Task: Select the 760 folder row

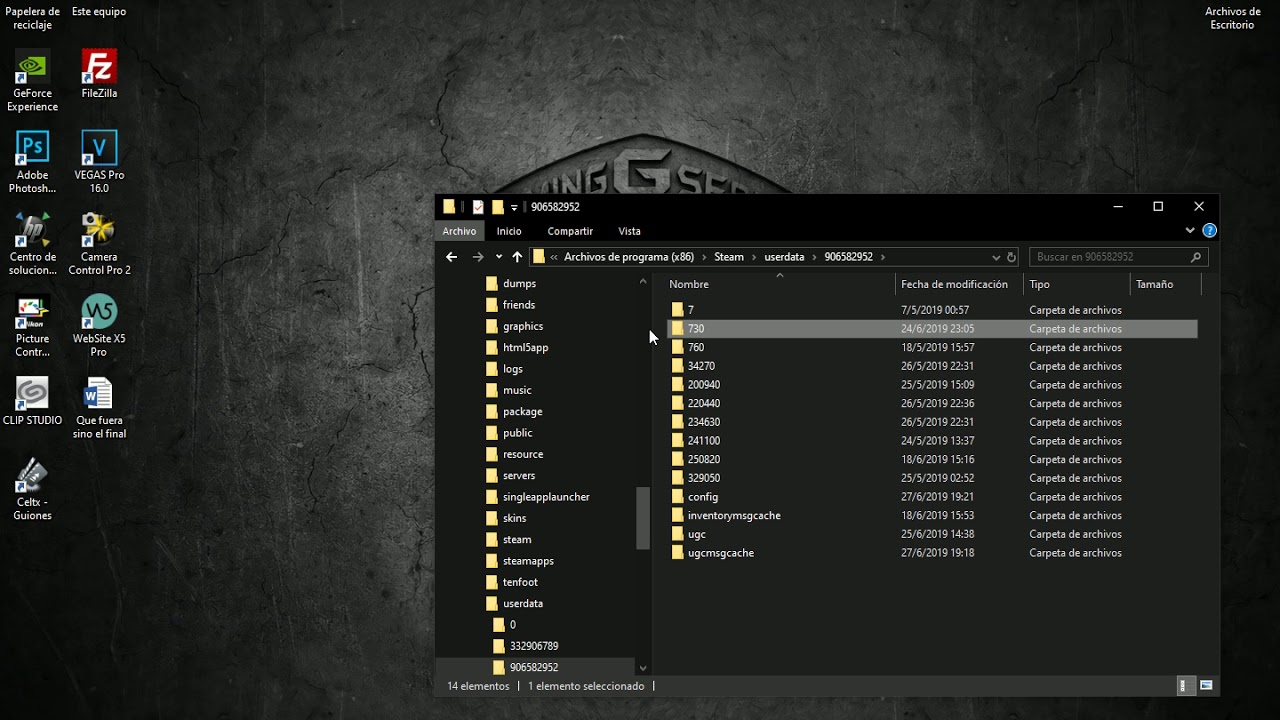Action: click(x=932, y=347)
